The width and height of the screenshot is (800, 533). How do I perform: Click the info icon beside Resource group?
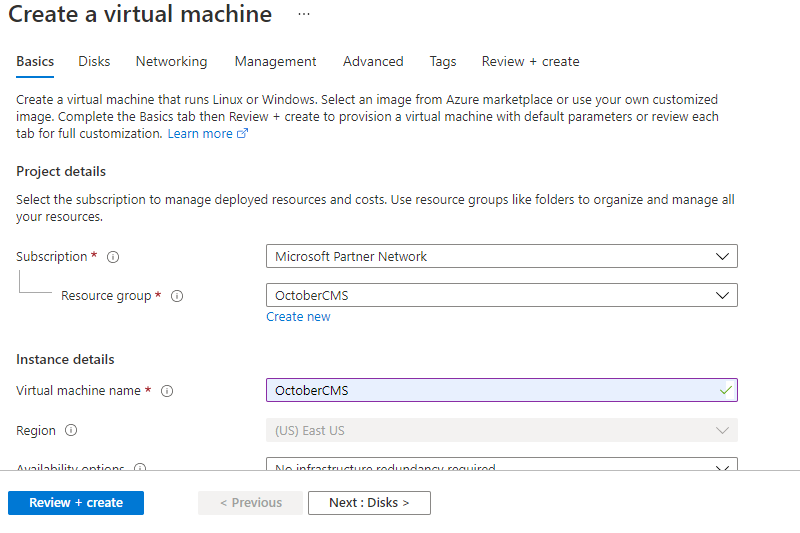click(177, 296)
